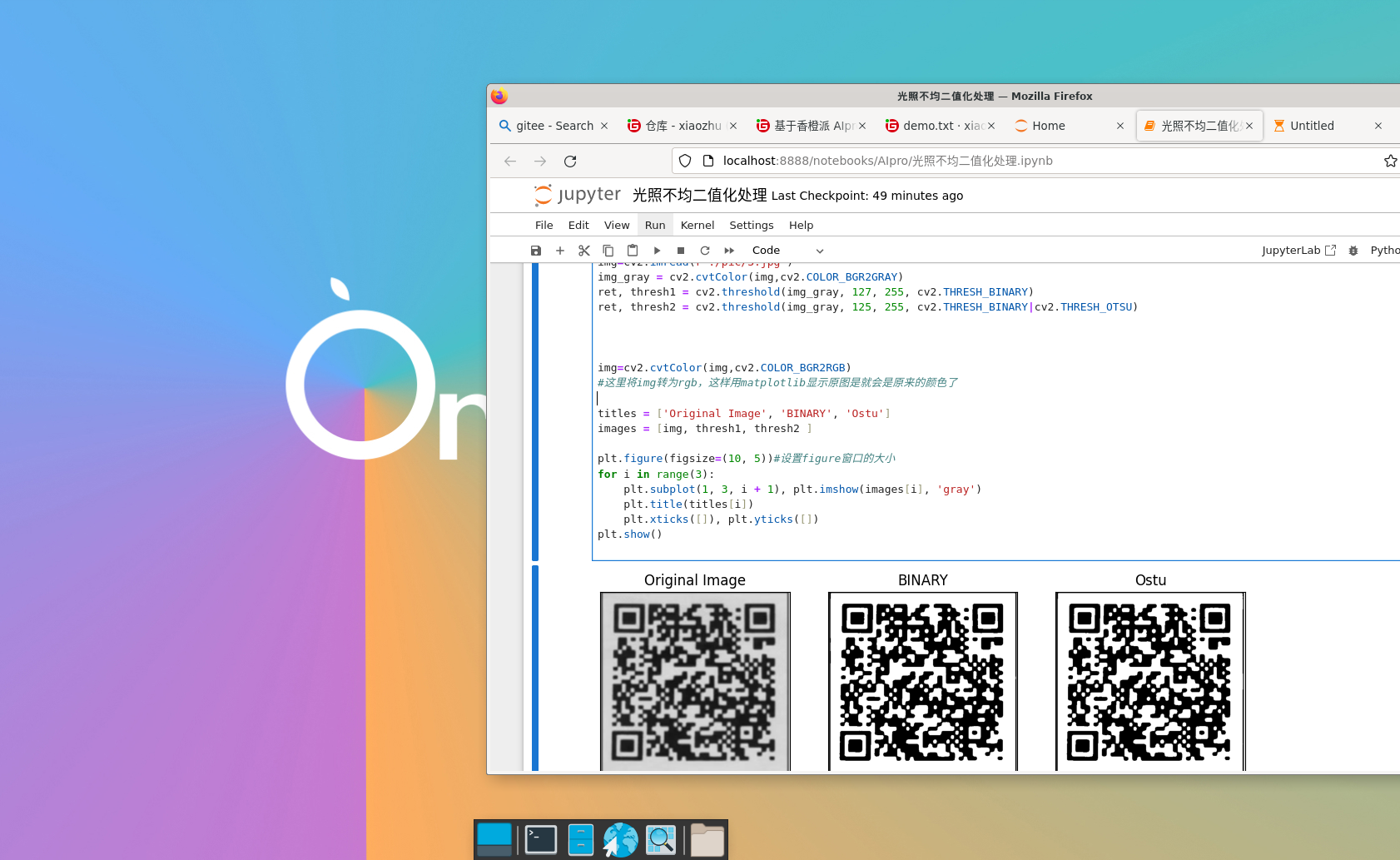Open the terminal from the dock
This screenshot has height=860, width=1400.
[x=540, y=840]
